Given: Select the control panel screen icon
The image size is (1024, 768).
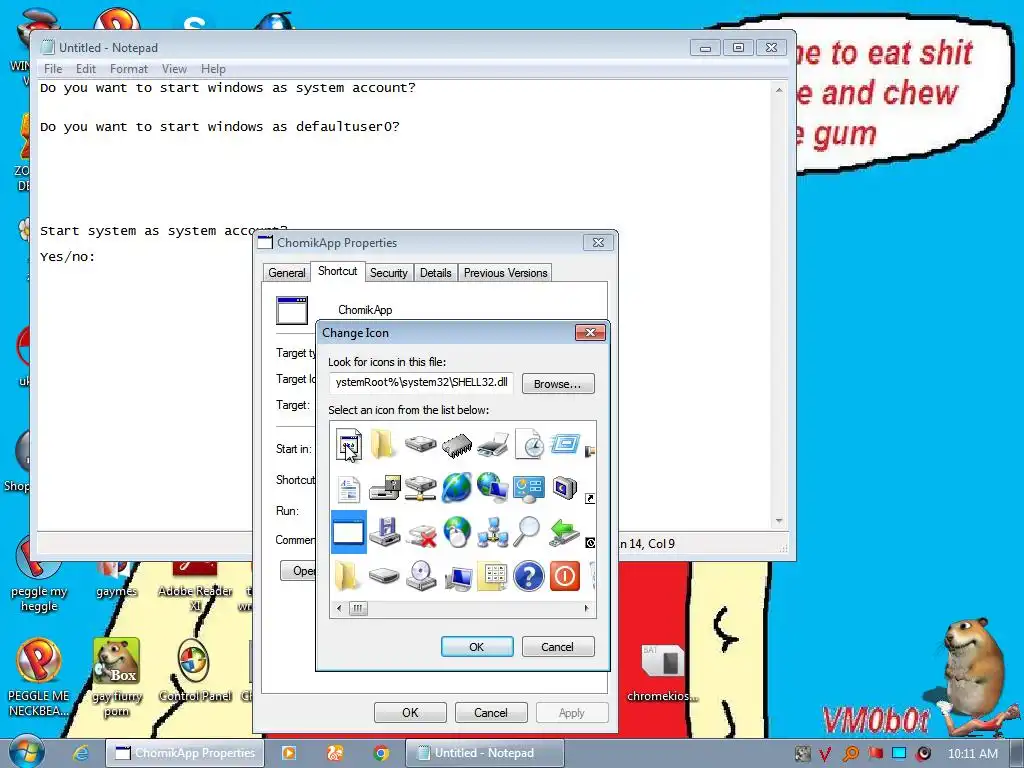Looking at the screenshot, I should 529,488.
